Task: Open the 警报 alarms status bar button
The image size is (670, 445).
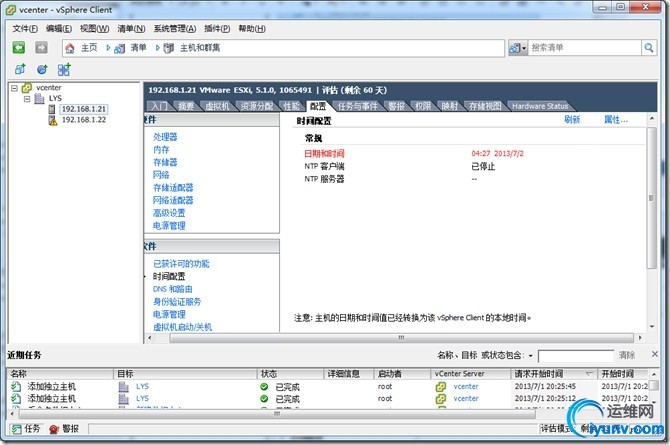Action: click(x=64, y=429)
